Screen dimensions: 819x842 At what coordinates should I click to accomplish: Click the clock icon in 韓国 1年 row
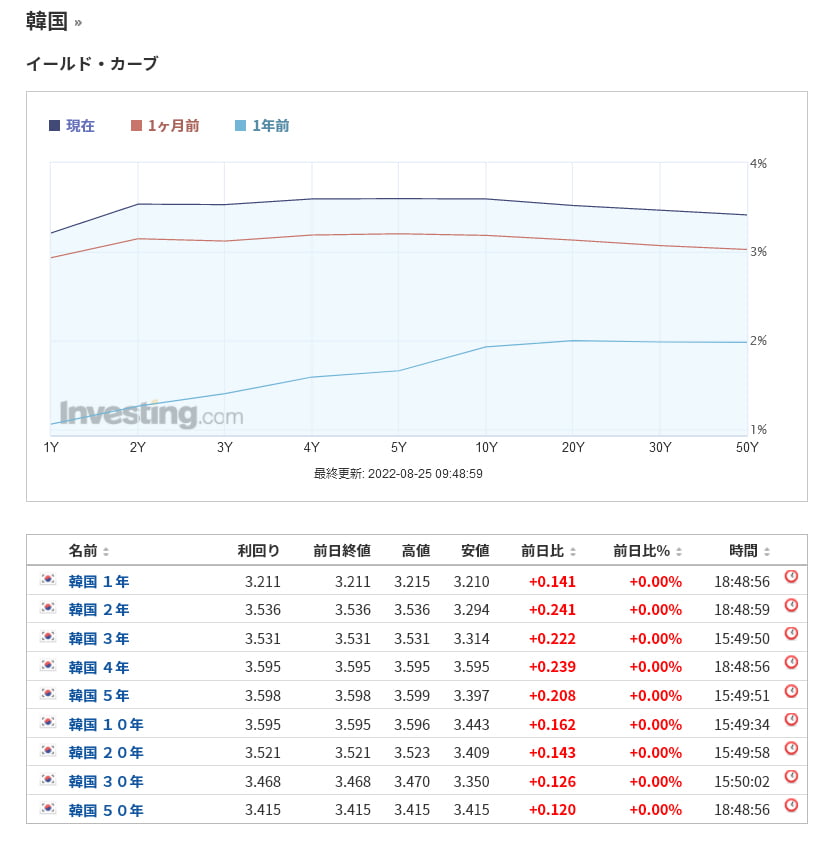tap(791, 577)
